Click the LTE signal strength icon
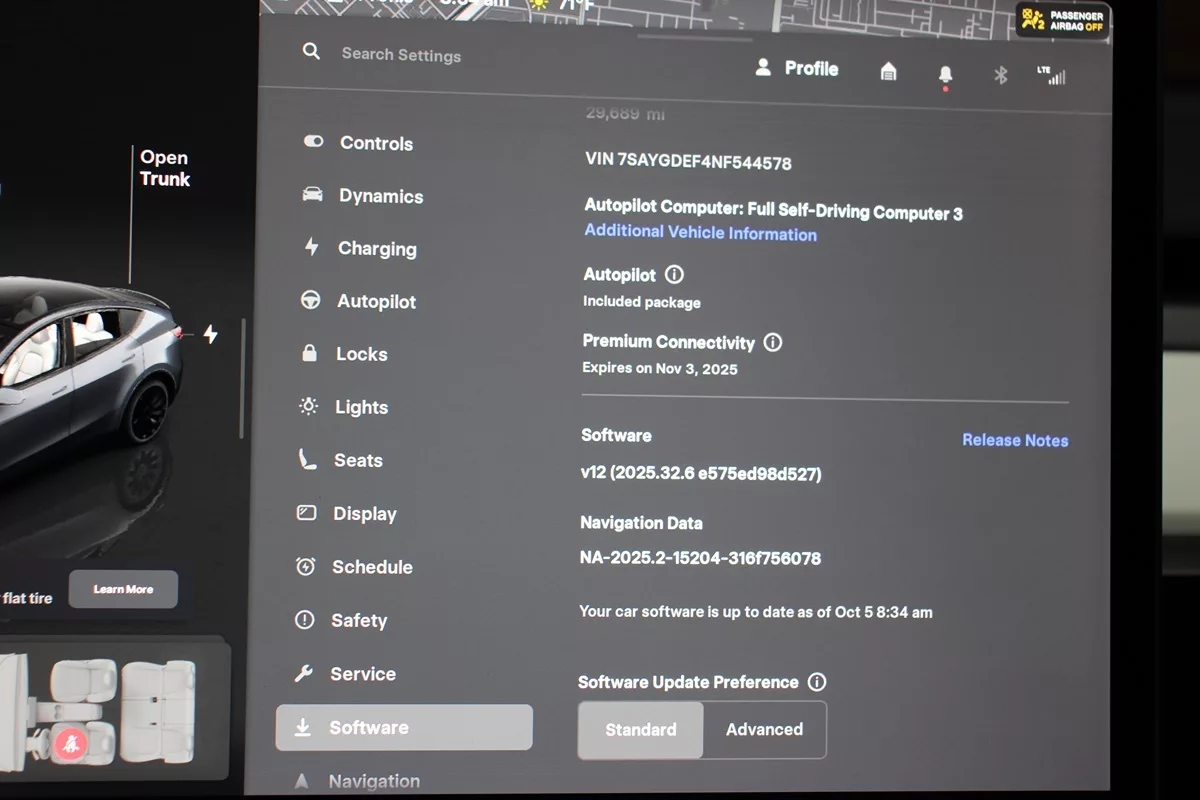 pyautogui.click(x=1051, y=76)
